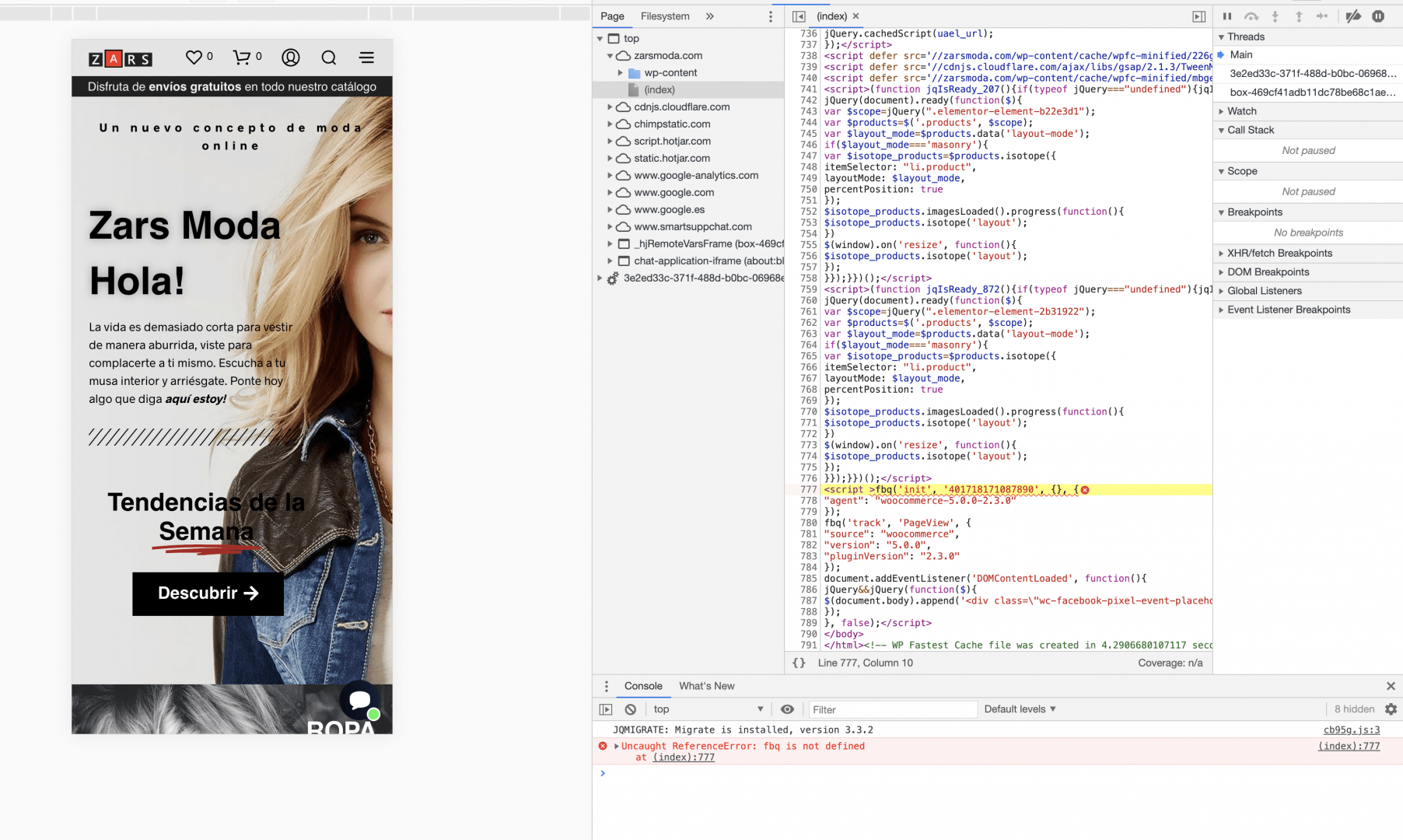Hide the debugger sidebar icon
The width and height of the screenshot is (1403, 840).
(x=1199, y=16)
